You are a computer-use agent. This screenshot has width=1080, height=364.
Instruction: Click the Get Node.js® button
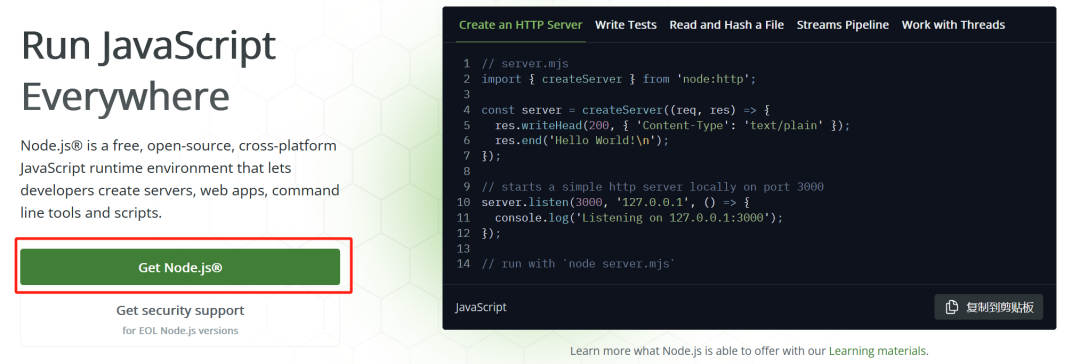pos(180,267)
